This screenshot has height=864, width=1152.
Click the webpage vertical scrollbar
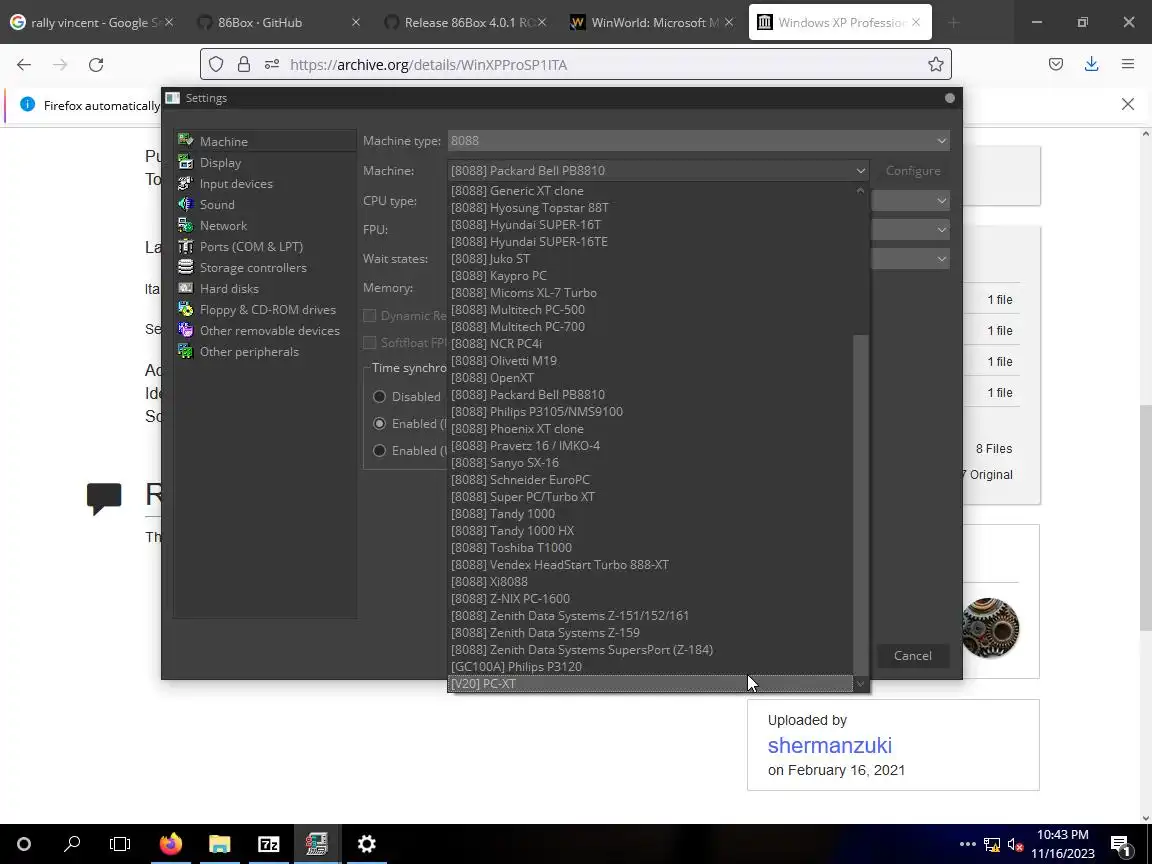point(1145,518)
